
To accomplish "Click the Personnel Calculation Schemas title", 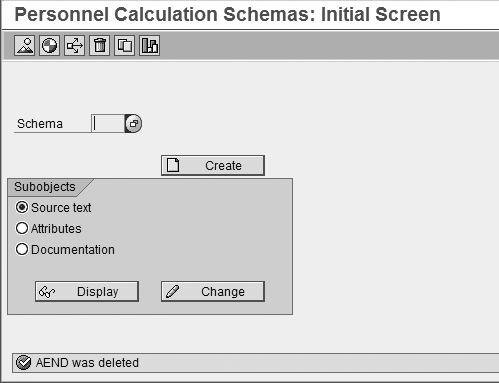I will (228, 14).
